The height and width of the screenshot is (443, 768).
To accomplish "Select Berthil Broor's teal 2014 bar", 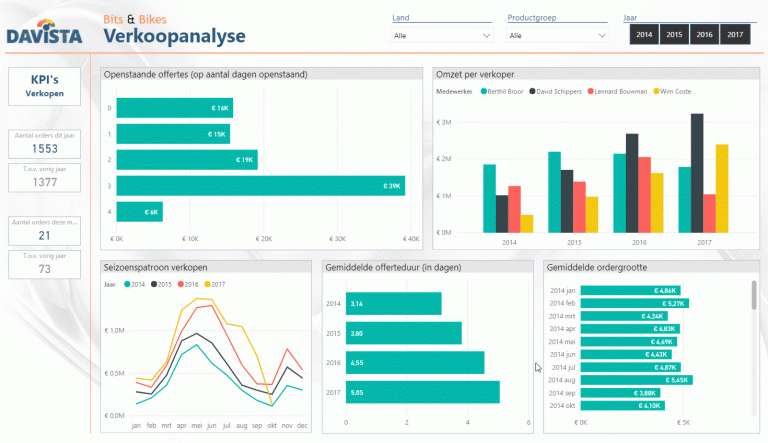I will (489, 198).
